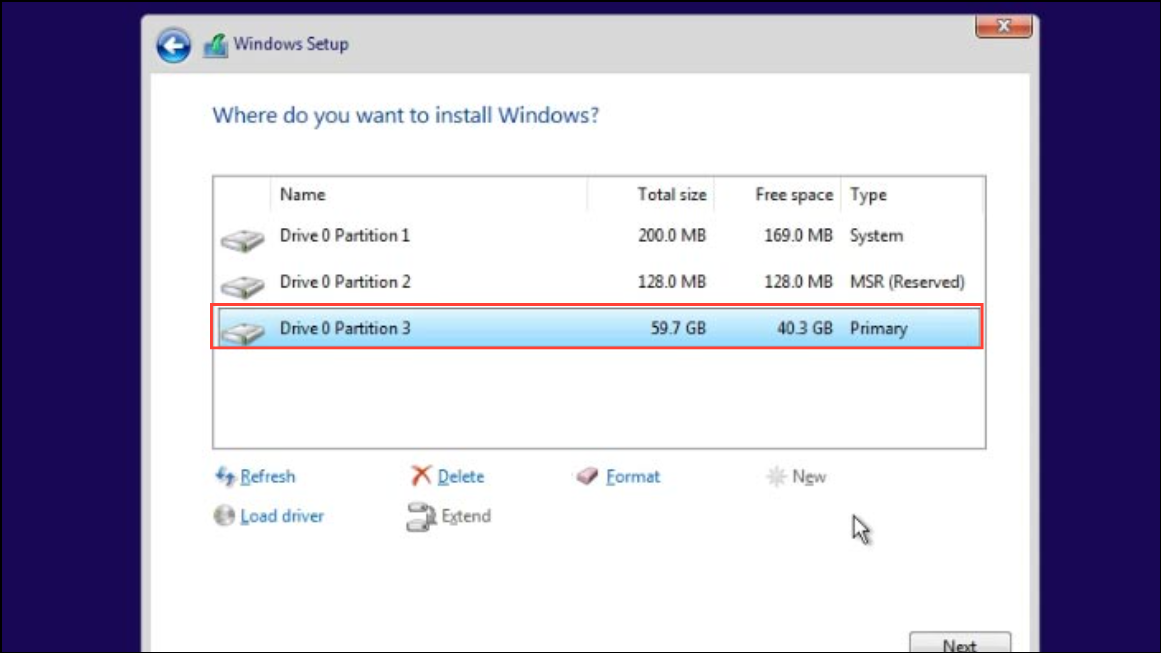Image resolution: width=1161 pixels, height=653 pixels.
Task: Click the Windows Setup title text
Action: 291,44
